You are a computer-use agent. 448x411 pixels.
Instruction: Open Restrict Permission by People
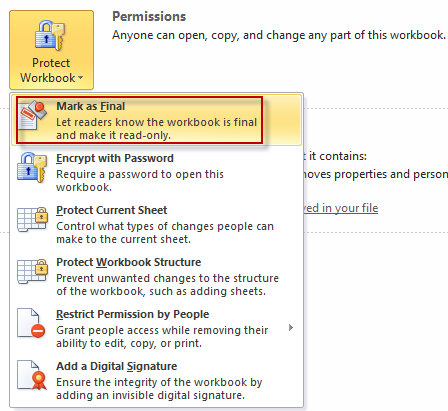[132, 314]
